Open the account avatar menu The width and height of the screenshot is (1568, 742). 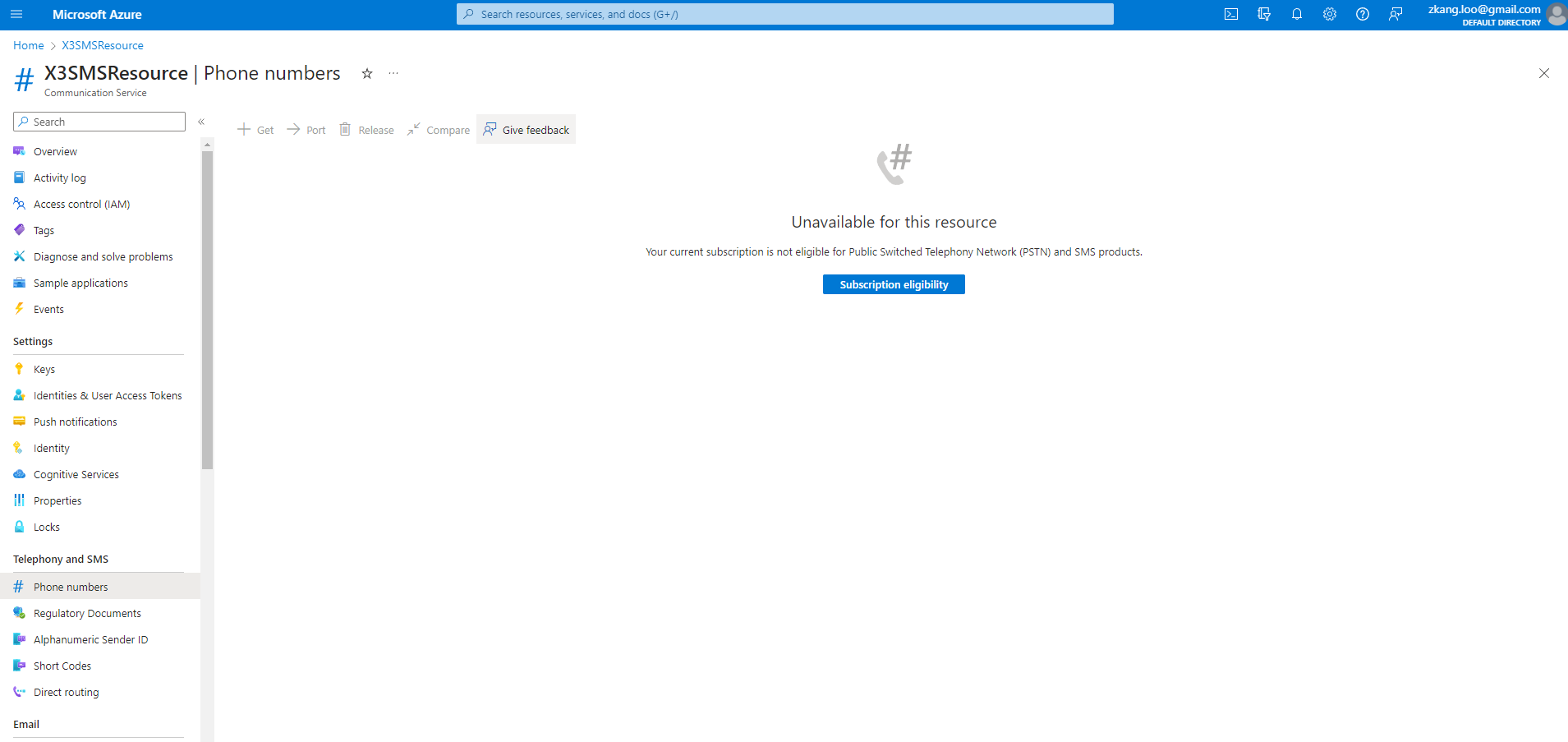(1557, 14)
